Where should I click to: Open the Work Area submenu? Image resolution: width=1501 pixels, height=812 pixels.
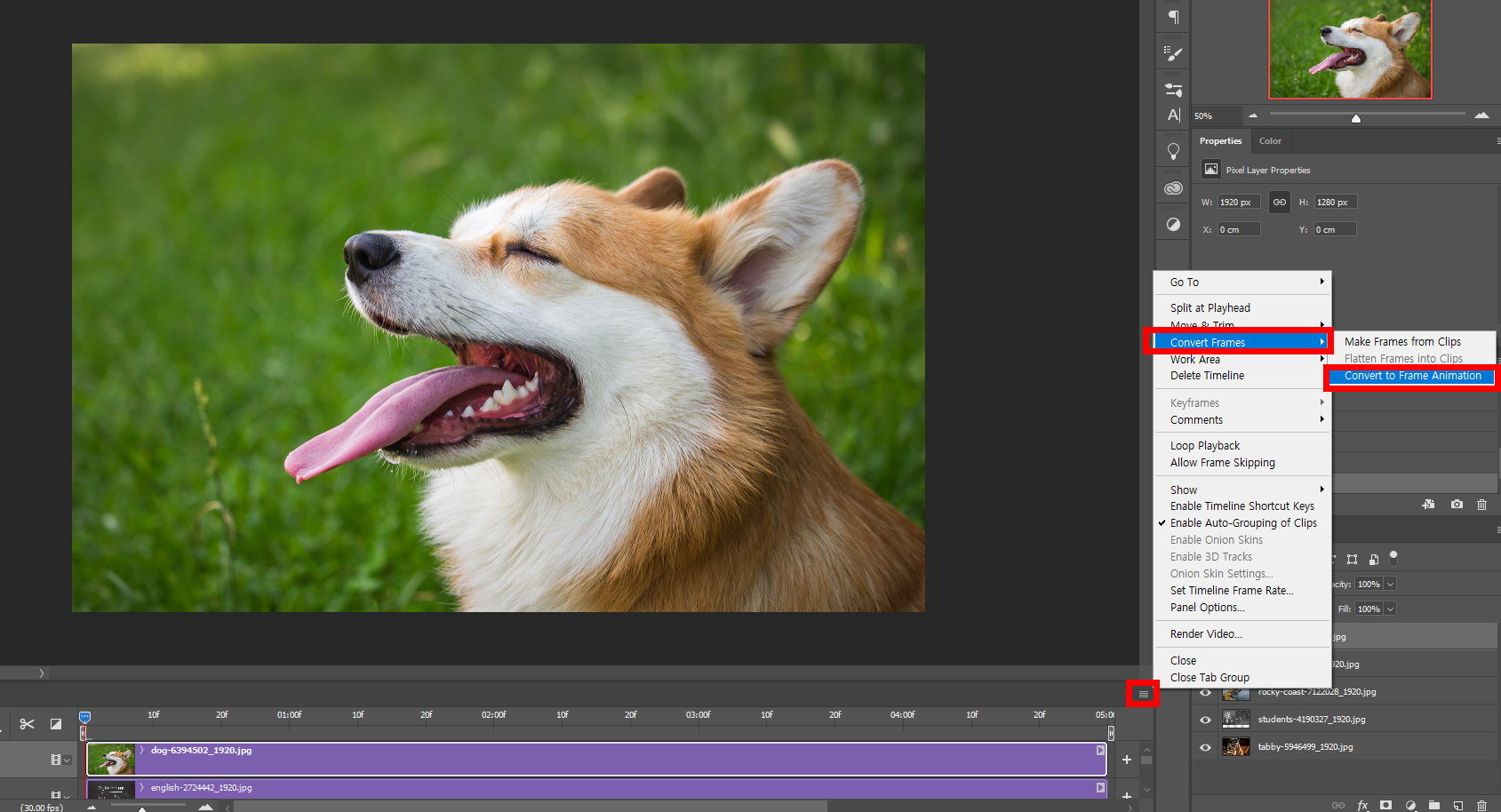[x=1242, y=360]
